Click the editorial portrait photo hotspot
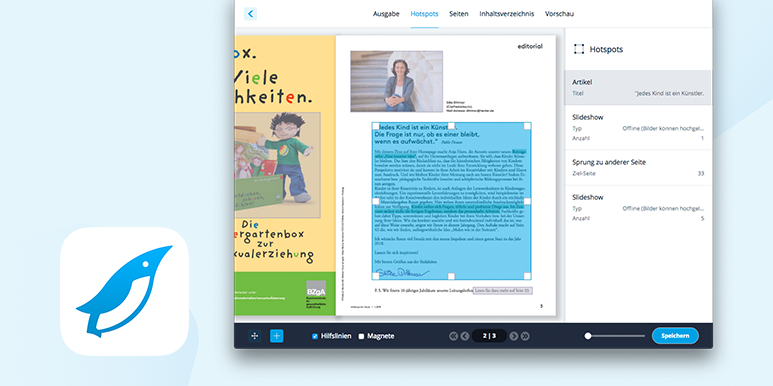773x386 pixels. point(396,81)
